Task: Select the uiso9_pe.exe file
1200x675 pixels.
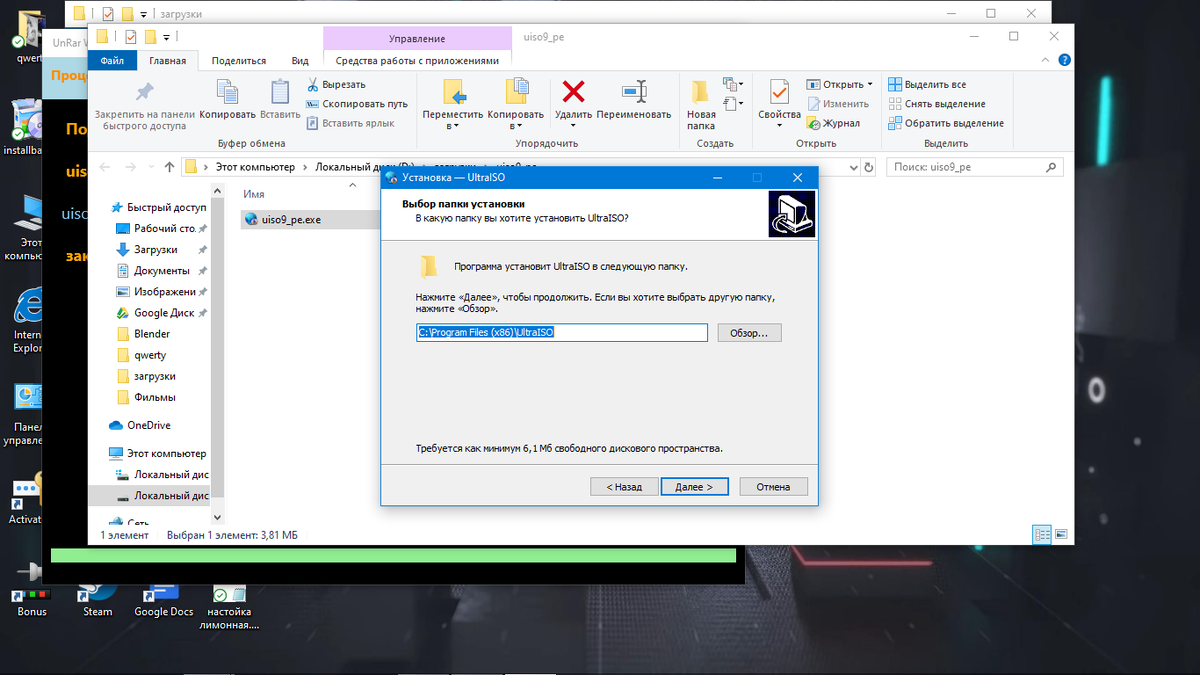Action: click(290, 219)
